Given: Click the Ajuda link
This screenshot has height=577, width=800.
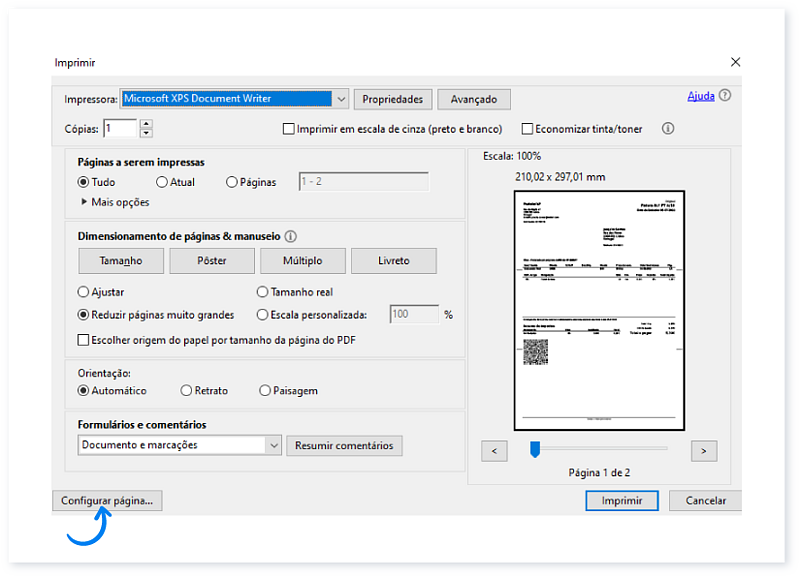Looking at the screenshot, I should pyautogui.click(x=701, y=96).
